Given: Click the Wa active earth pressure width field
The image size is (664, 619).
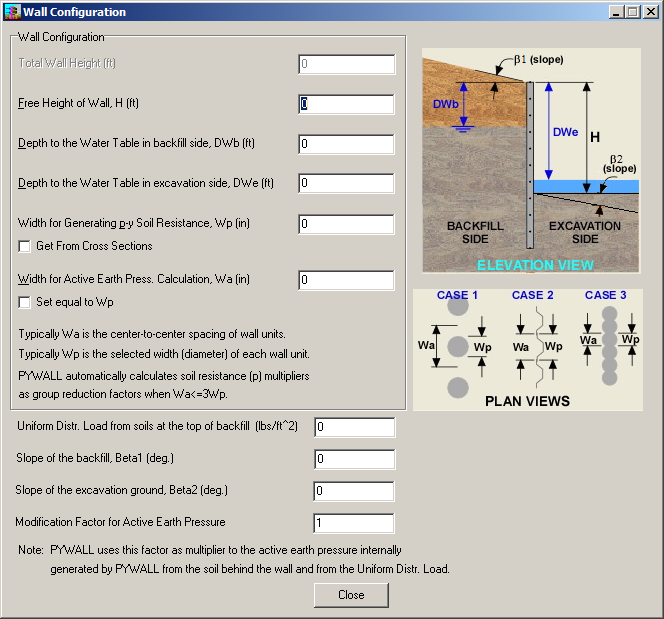Looking at the screenshot, I should click(346, 280).
